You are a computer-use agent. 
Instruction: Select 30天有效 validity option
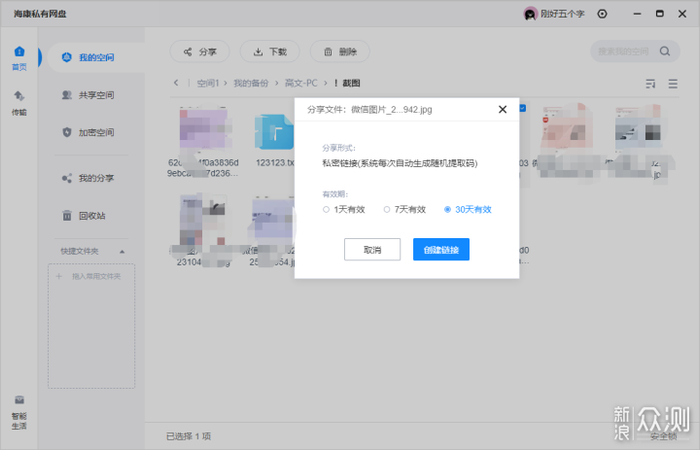[467, 209]
